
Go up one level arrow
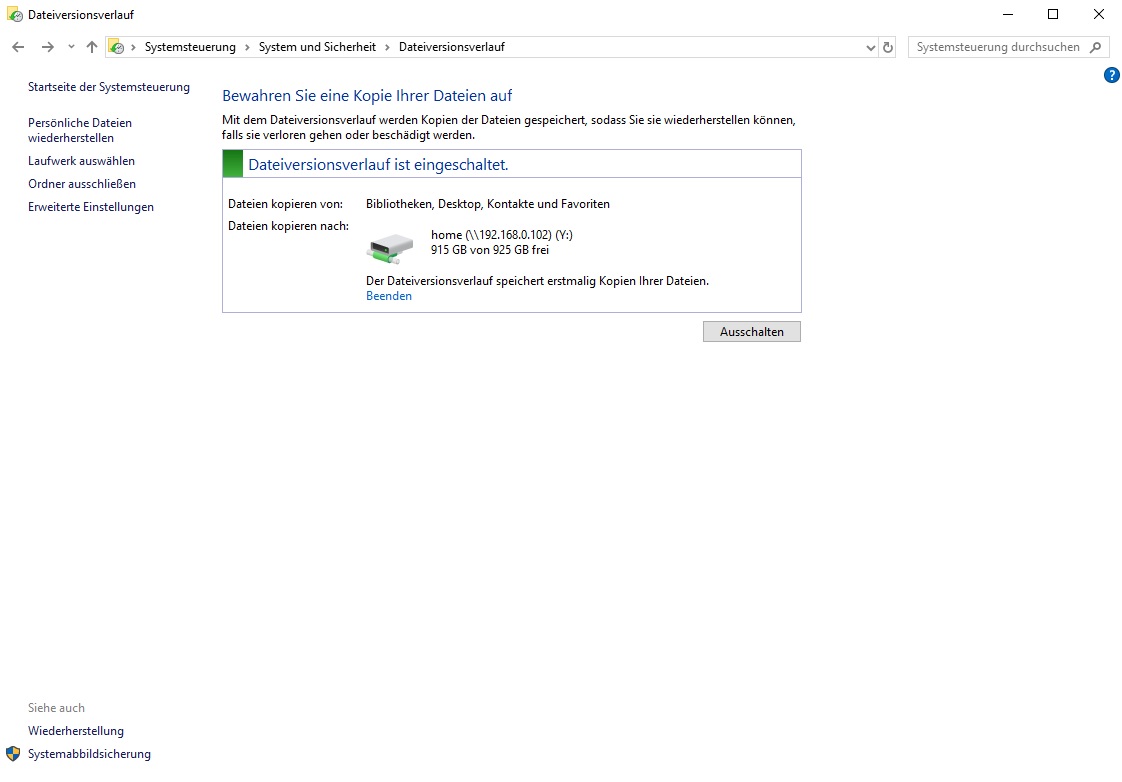point(92,47)
